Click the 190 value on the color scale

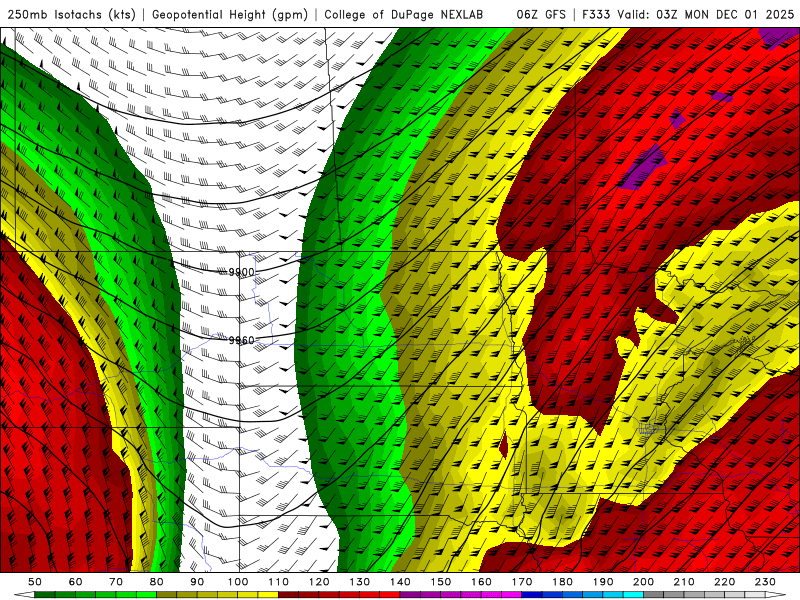coord(603,582)
